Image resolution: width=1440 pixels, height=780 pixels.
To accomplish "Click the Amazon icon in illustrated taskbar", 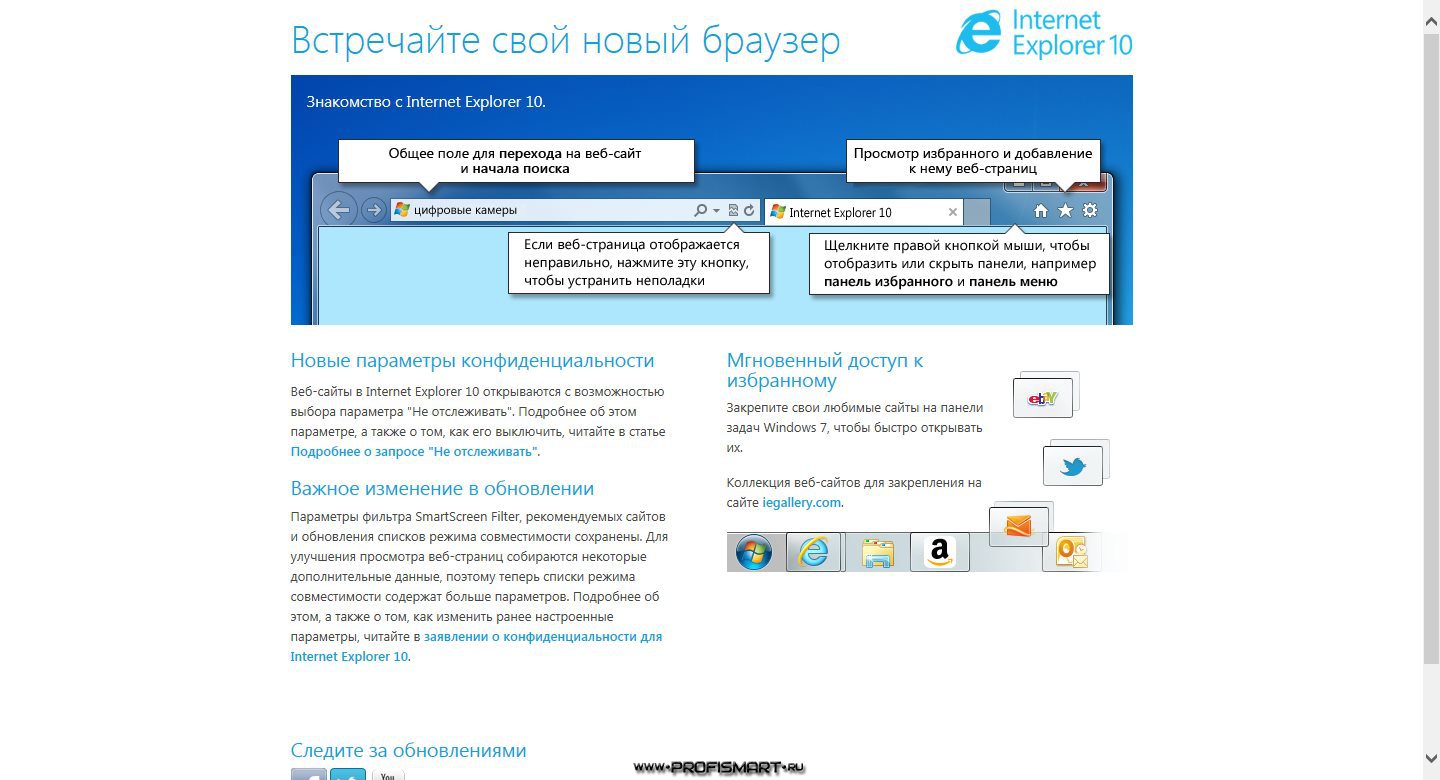I will click(x=939, y=552).
